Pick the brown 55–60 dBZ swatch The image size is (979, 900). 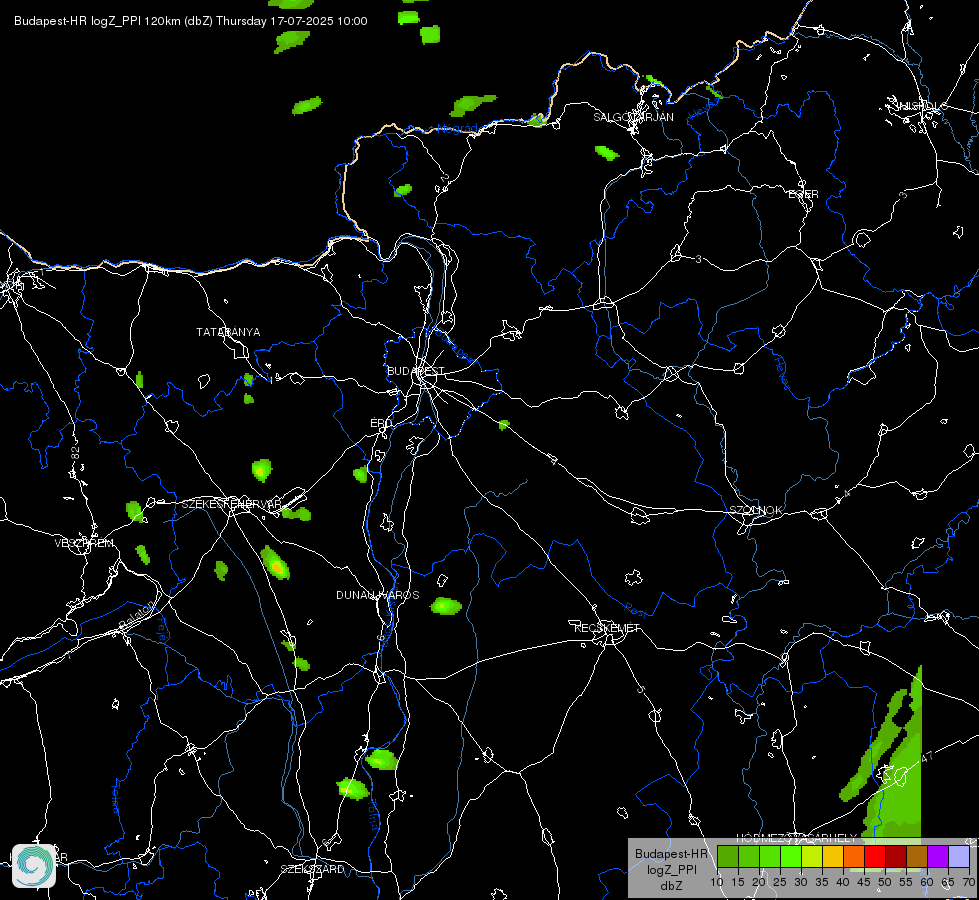coord(917,856)
